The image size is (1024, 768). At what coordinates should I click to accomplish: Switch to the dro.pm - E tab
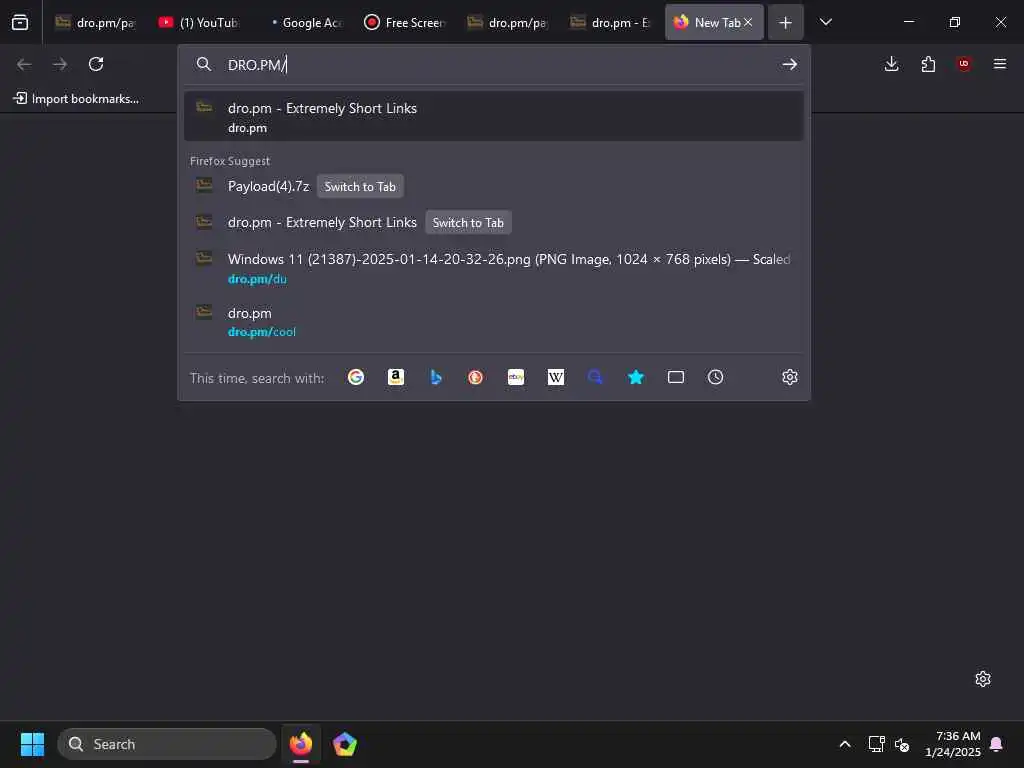612,22
